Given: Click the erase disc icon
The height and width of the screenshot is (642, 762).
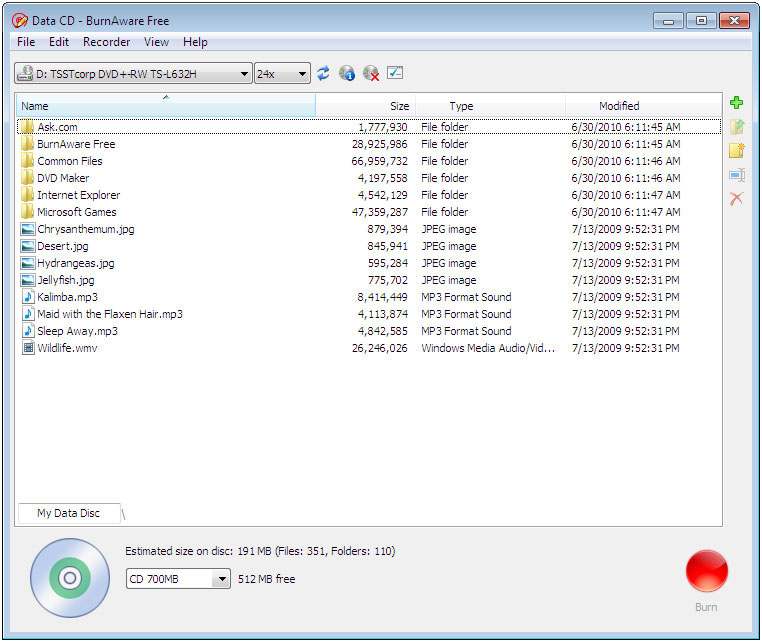Looking at the screenshot, I should coord(371,73).
